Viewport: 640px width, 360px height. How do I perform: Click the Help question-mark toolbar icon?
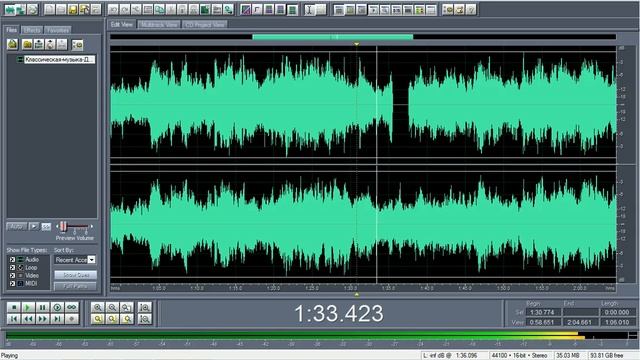point(471,9)
